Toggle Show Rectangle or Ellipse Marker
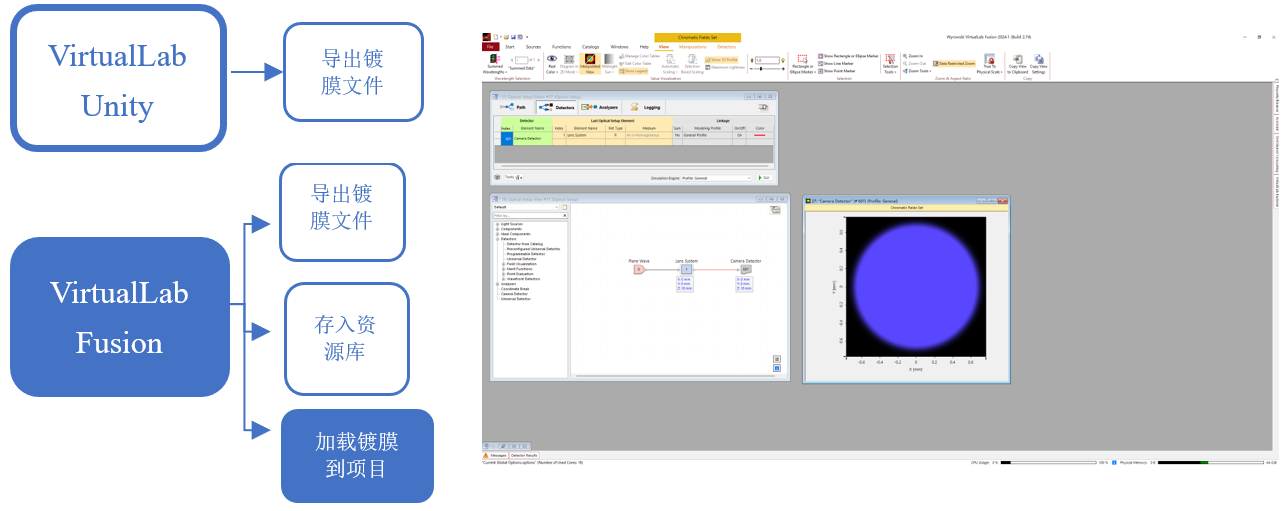The width and height of the screenshot is (1287, 511). pyautogui.click(x=848, y=56)
